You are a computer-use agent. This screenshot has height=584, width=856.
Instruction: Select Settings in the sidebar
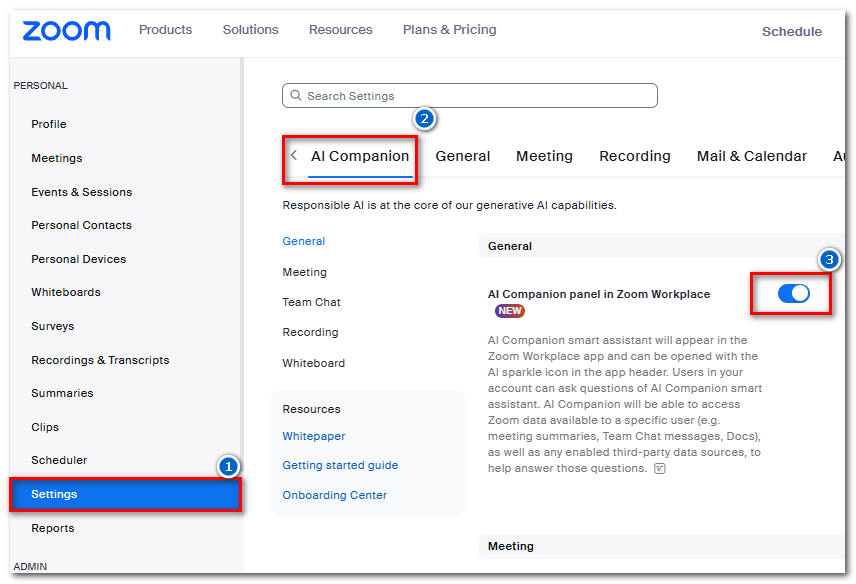click(x=126, y=494)
